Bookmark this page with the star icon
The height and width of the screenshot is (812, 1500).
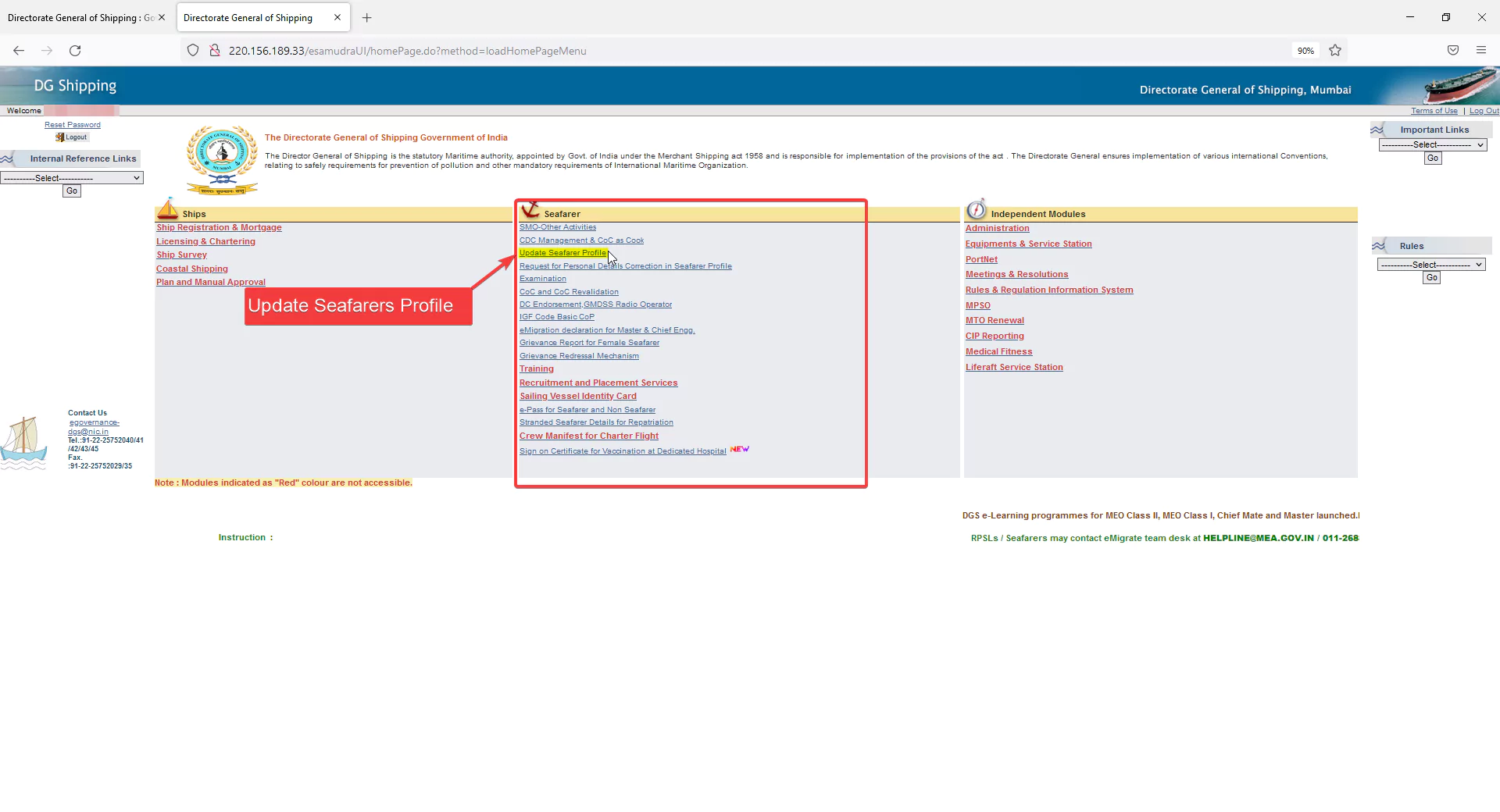tap(1335, 51)
